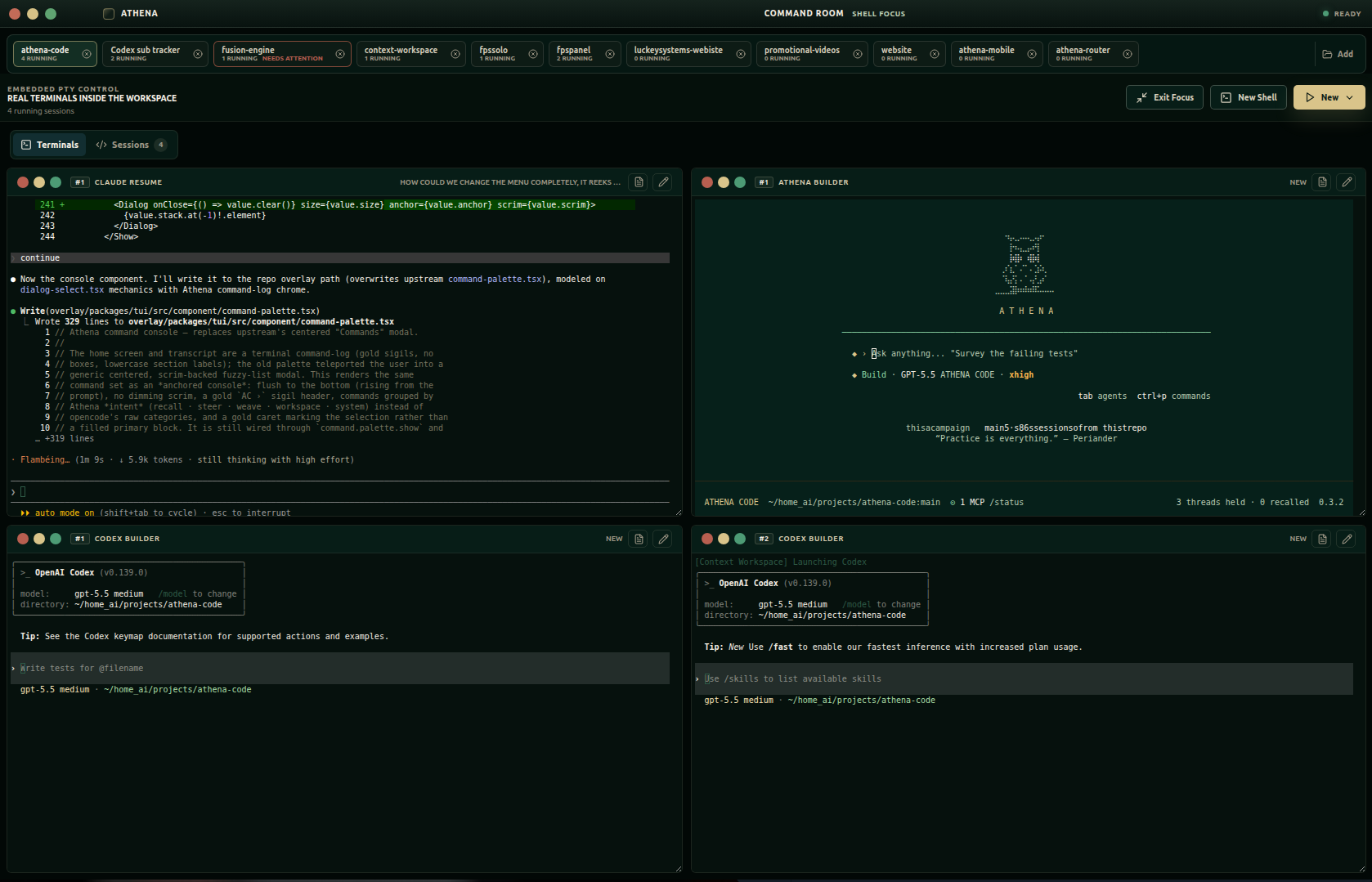Screen dimensions: 1372x882
Task: Open the document icon in Codex Builder #1 panel
Action: point(639,539)
